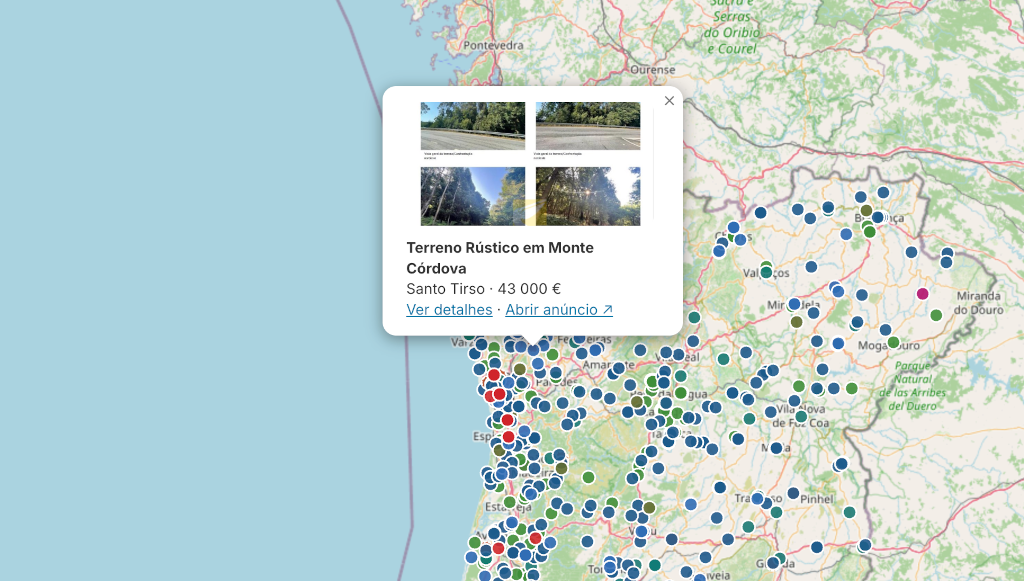Image resolution: width=1024 pixels, height=581 pixels.
Task: Follow the Abrir anúncio external link
Action: [559, 309]
